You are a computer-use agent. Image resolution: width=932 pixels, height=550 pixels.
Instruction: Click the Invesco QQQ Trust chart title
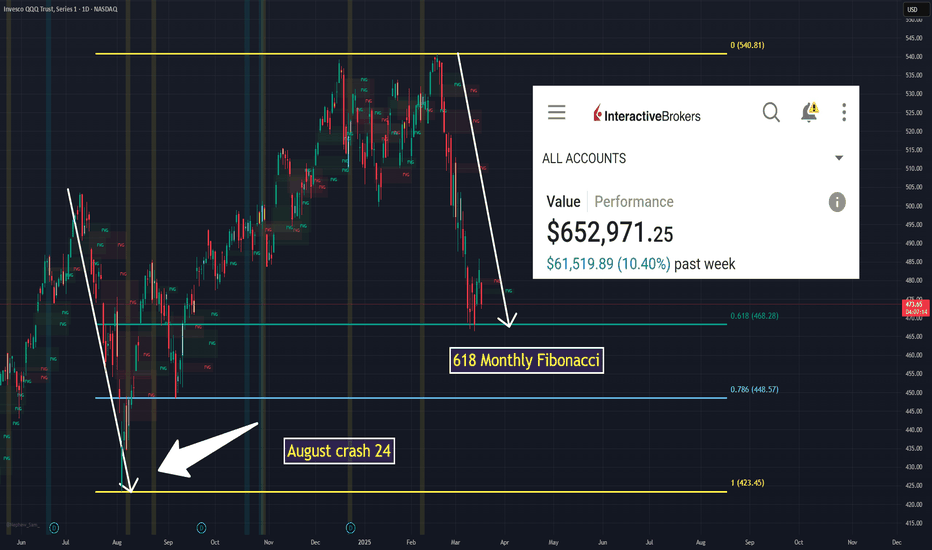61,9
